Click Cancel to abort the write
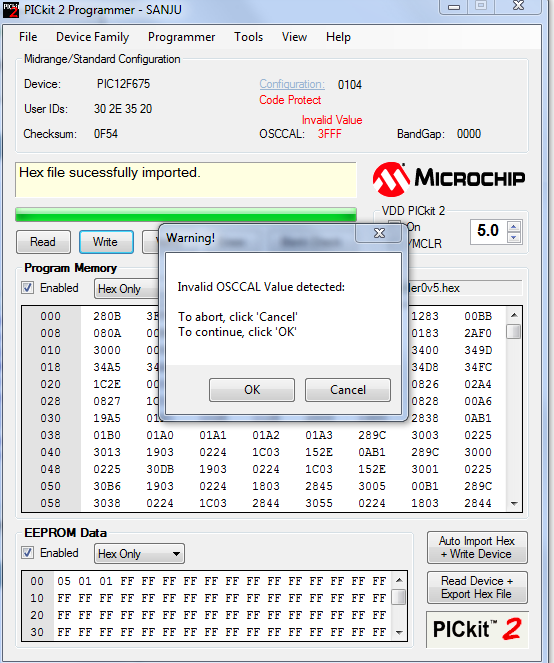This screenshot has height=663, width=554. pyautogui.click(x=348, y=389)
